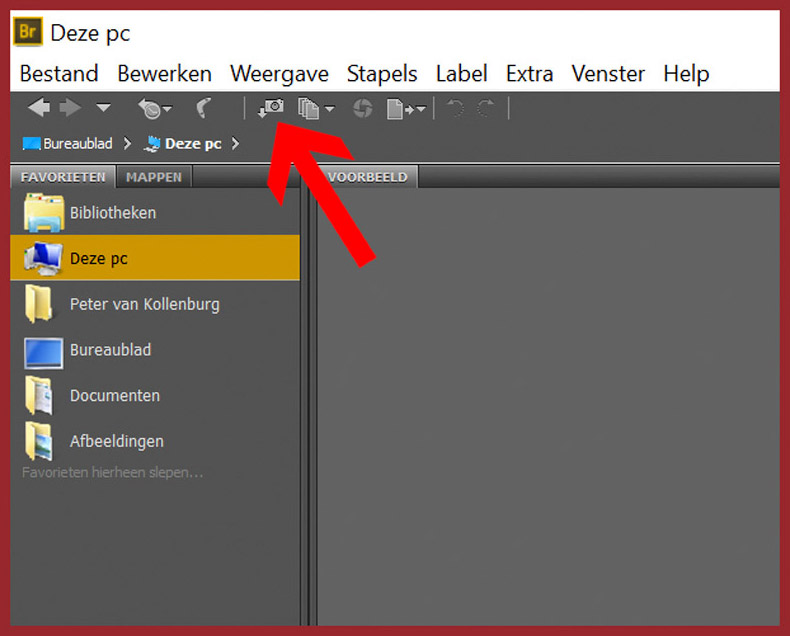This screenshot has height=636, width=790.
Task: Expand chevron after Bureaublad in breadcrumb
Action: click(127, 144)
